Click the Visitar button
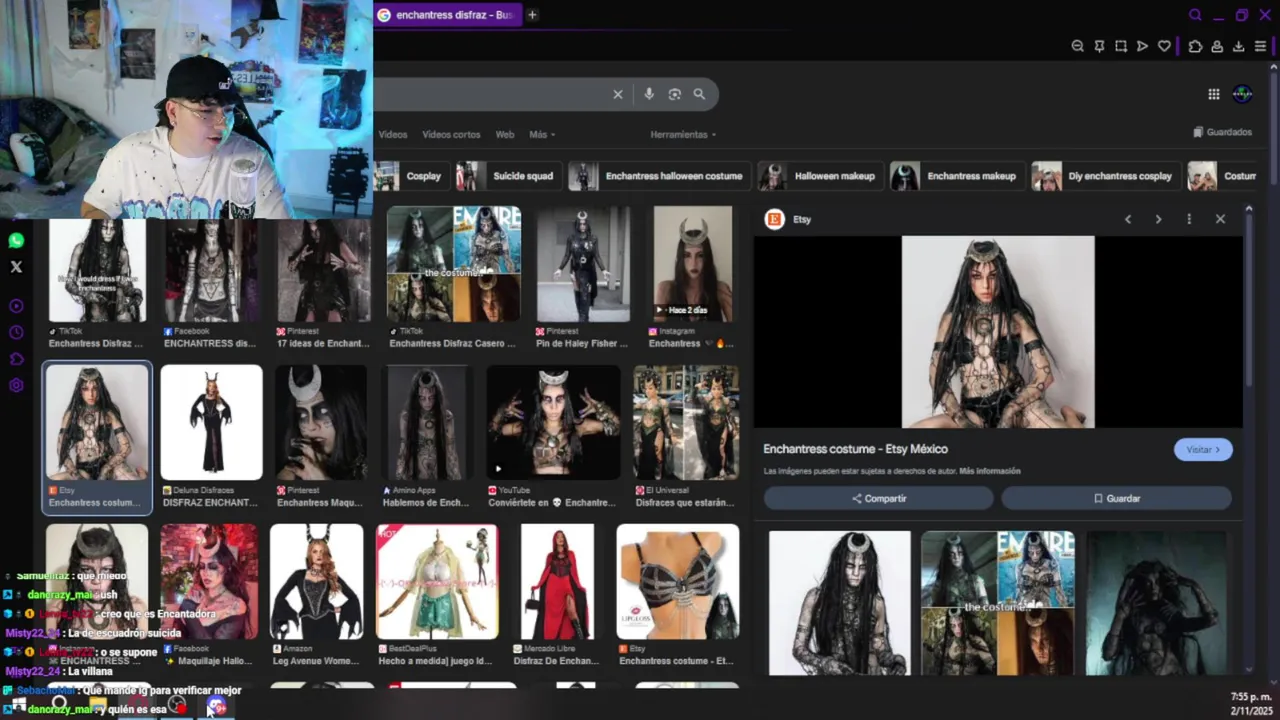The height and width of the screenshot is (720, 1280). coord(1203,450)
